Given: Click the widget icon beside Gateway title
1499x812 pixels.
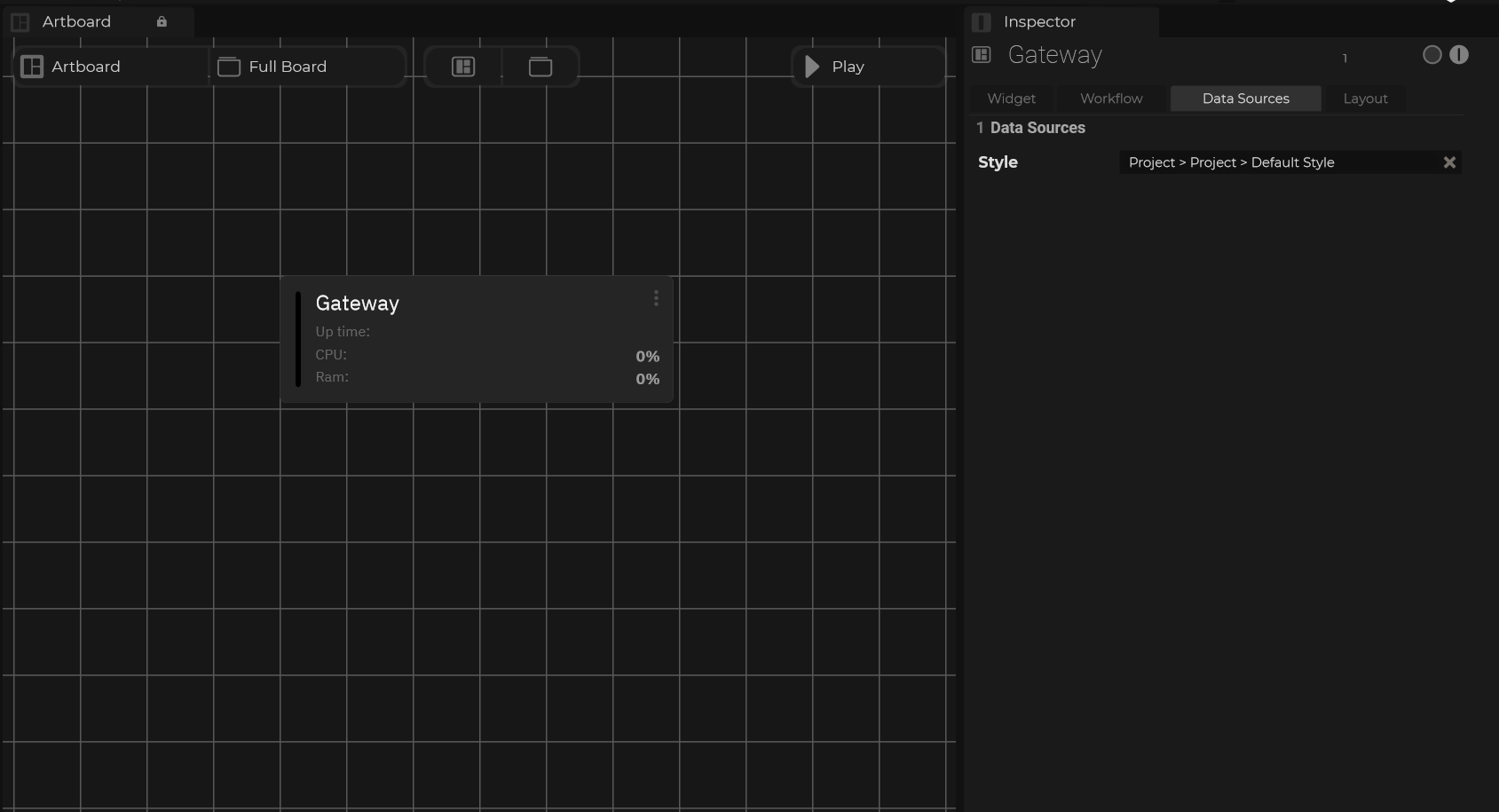Looking at the screenshot, I should [981, 55].
